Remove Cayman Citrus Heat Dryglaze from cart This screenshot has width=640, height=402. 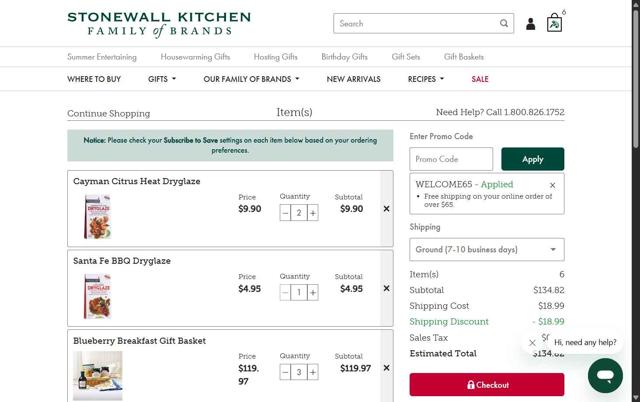tap(386, 209)
